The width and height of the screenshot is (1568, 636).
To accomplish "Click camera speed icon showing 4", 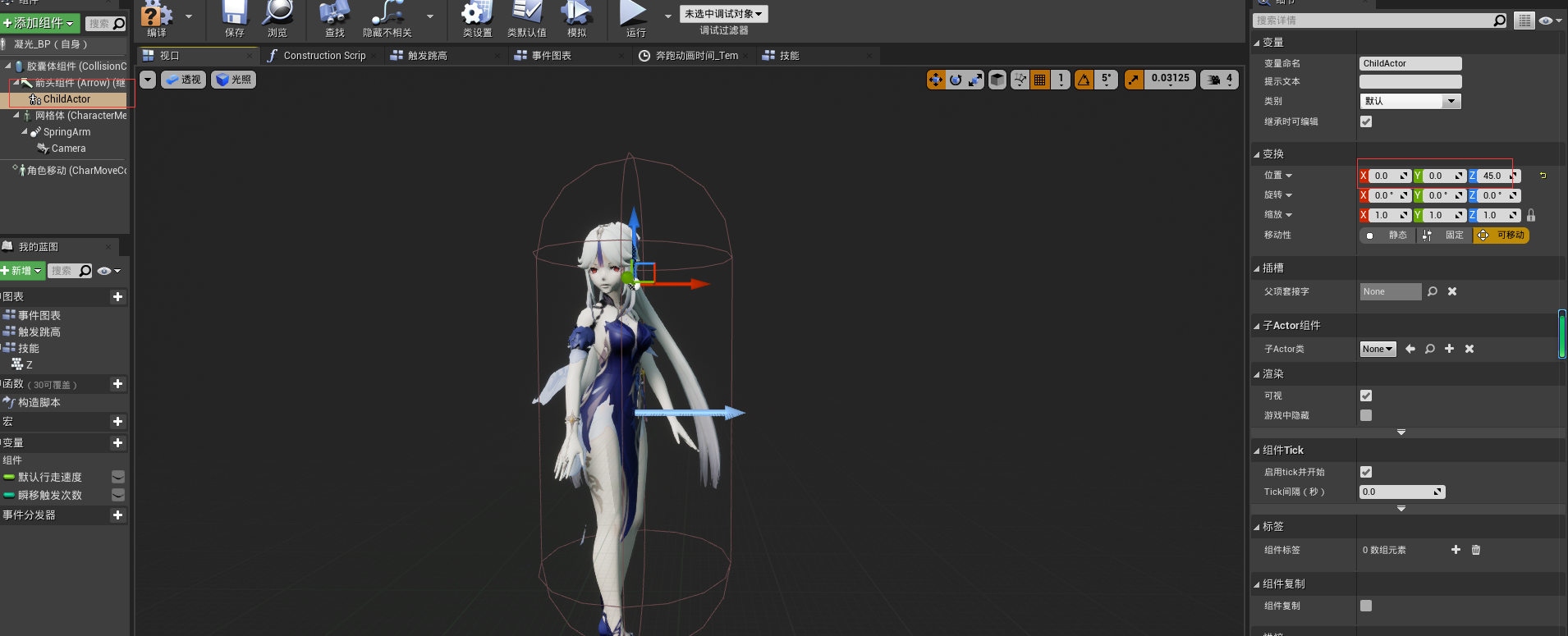I will pyautogui.click(x=1220, y=80).
